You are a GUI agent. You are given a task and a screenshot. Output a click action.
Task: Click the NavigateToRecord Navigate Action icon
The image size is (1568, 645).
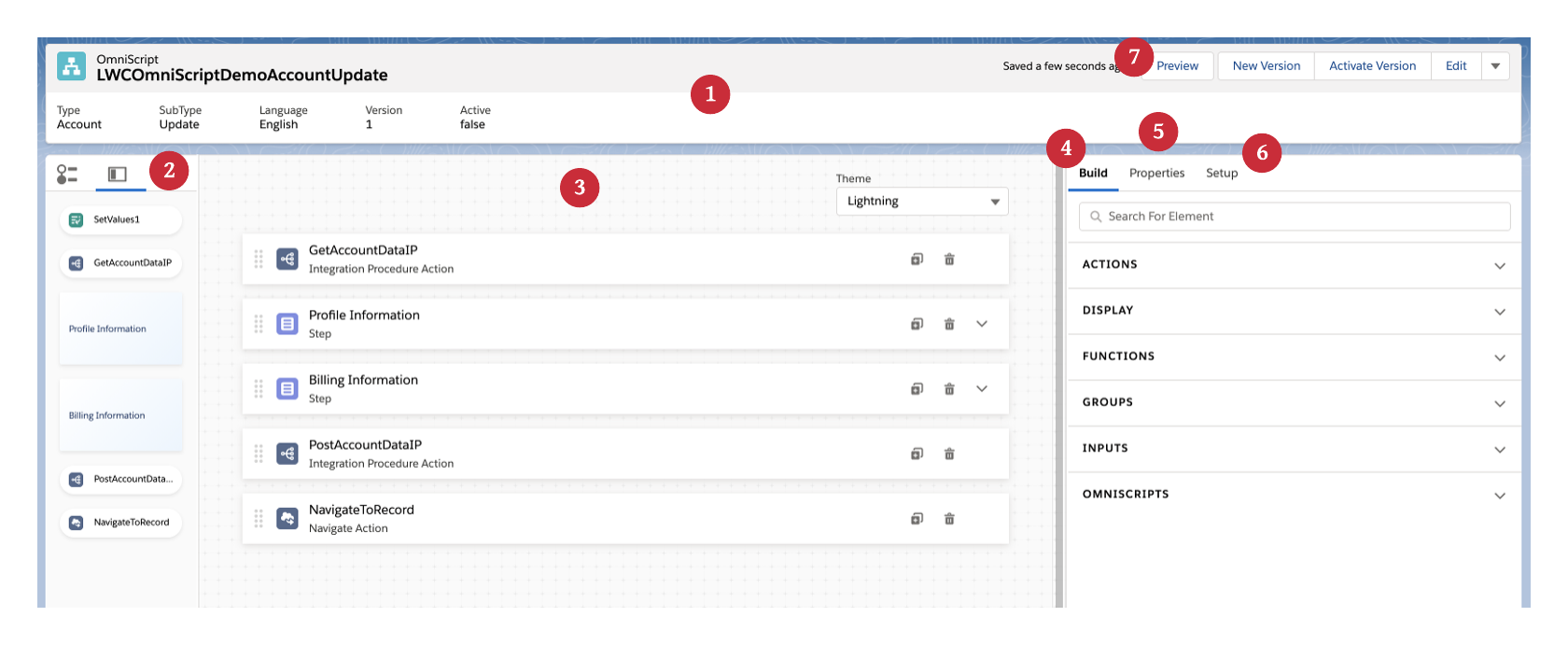287,518
